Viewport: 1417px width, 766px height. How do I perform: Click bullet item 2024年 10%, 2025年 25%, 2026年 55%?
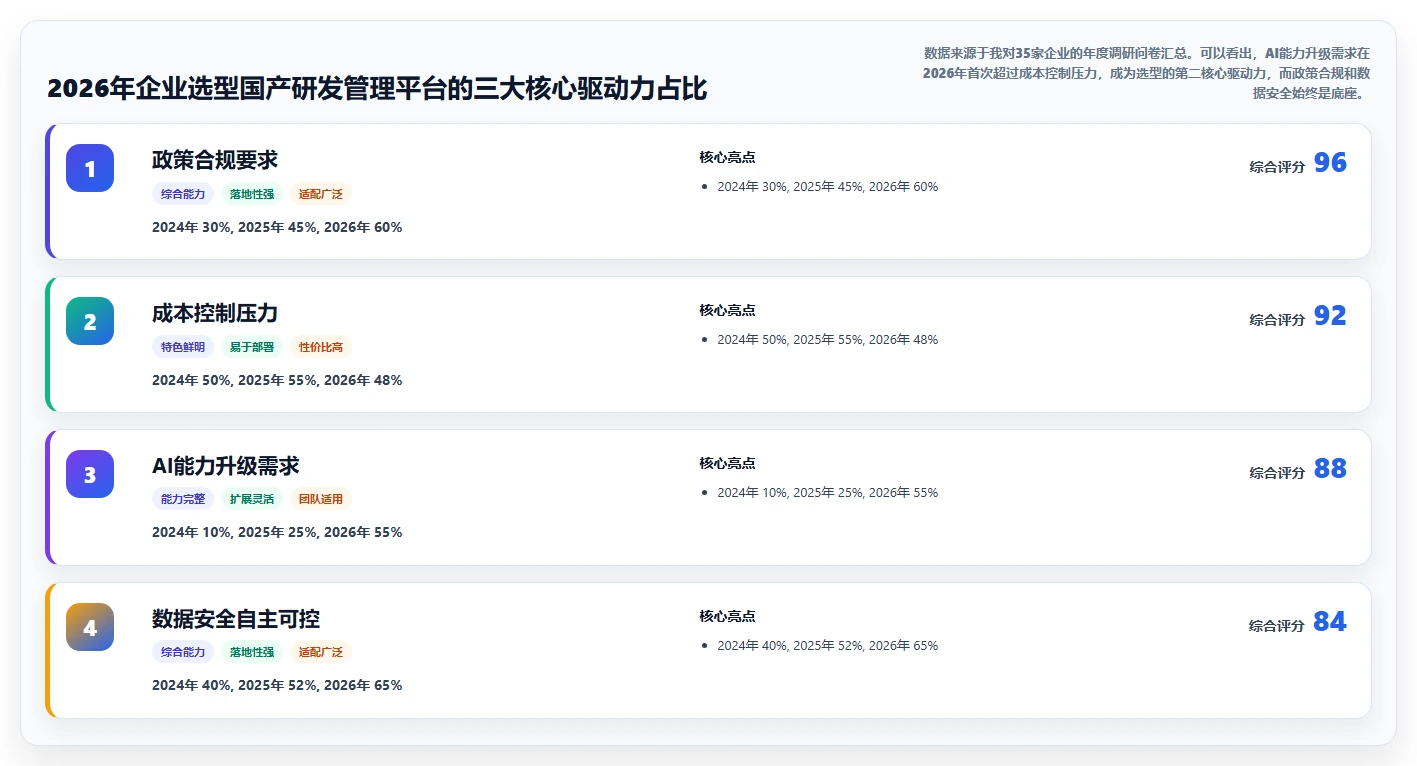pyautogui.click(x=828, y=492)
